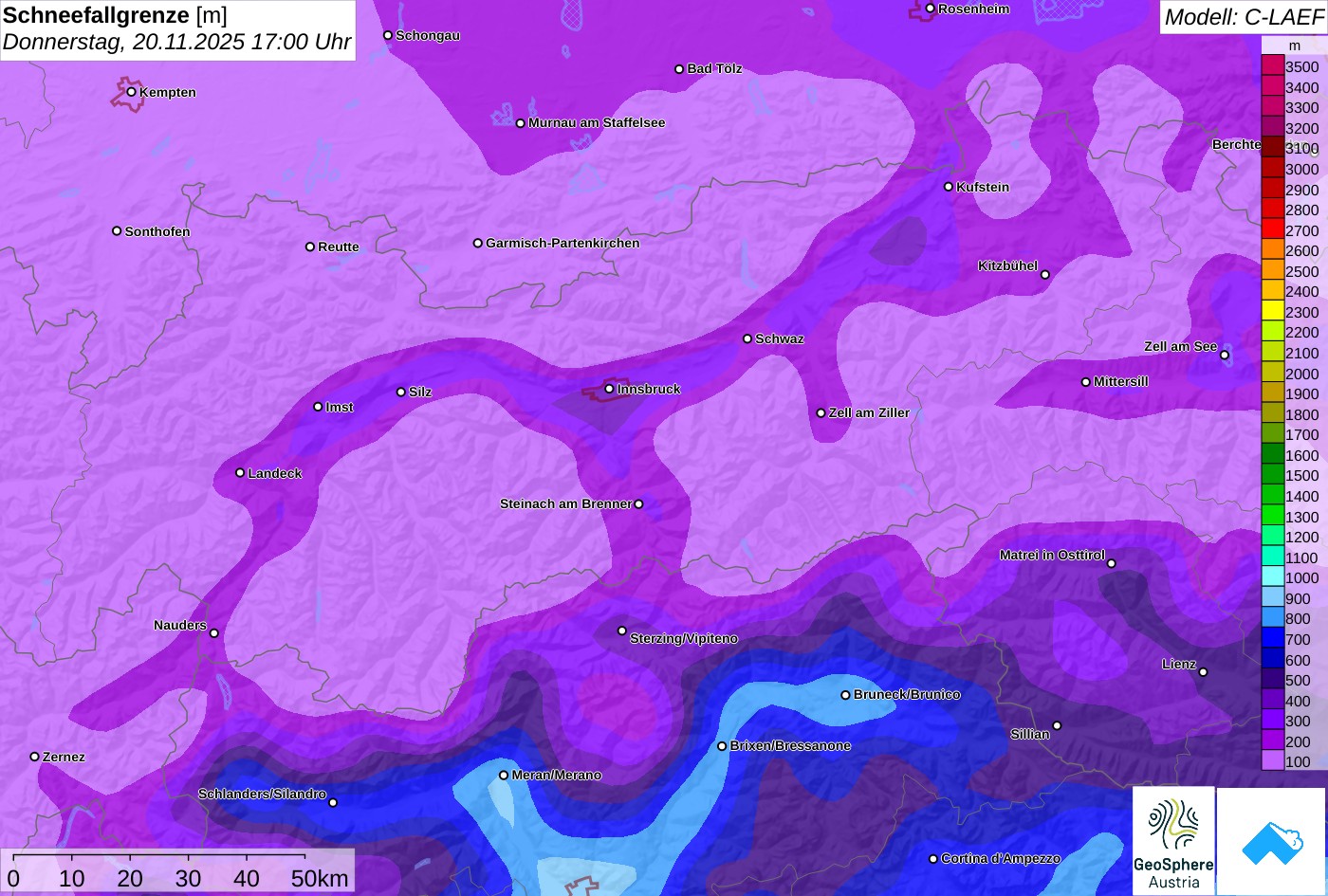The width and height of the screenshot is (1328, 896).
Task: Click the Zell am Ziller label
Action: [x=869, y=412]
